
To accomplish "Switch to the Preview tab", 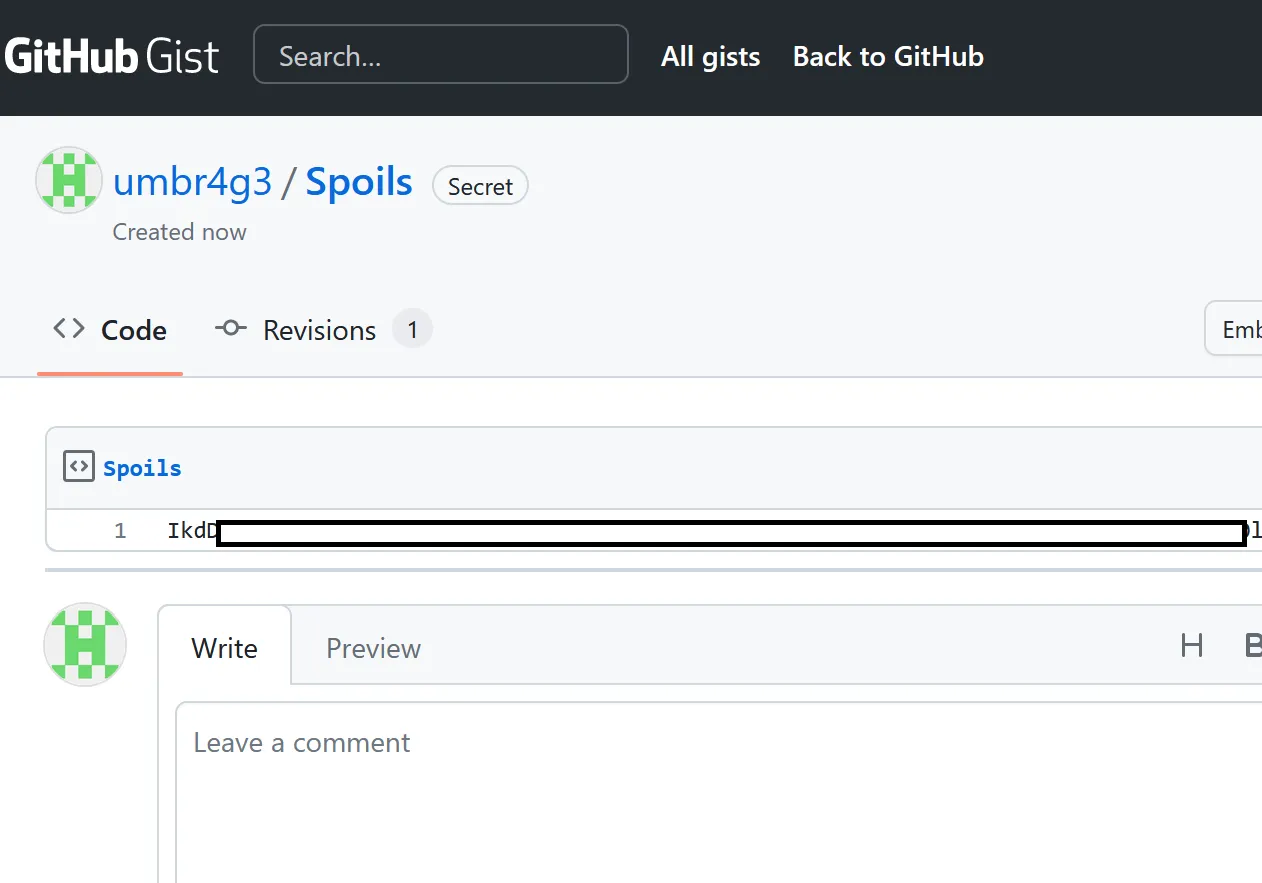I will [373, 648].
